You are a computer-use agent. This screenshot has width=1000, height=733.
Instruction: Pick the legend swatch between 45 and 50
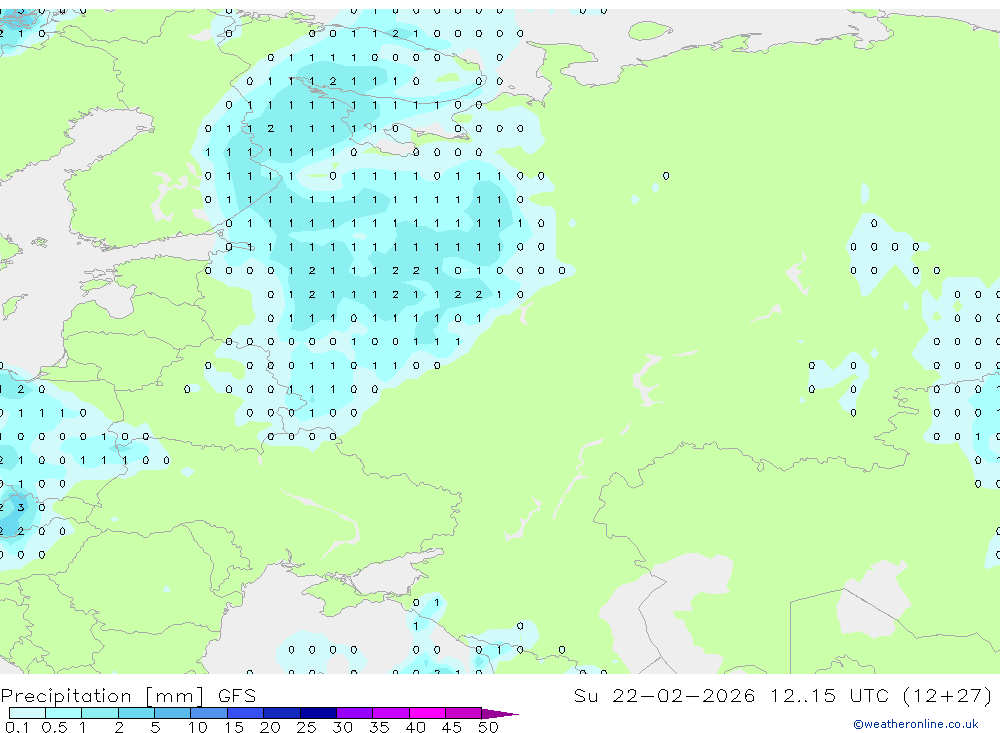click(464, 713)
